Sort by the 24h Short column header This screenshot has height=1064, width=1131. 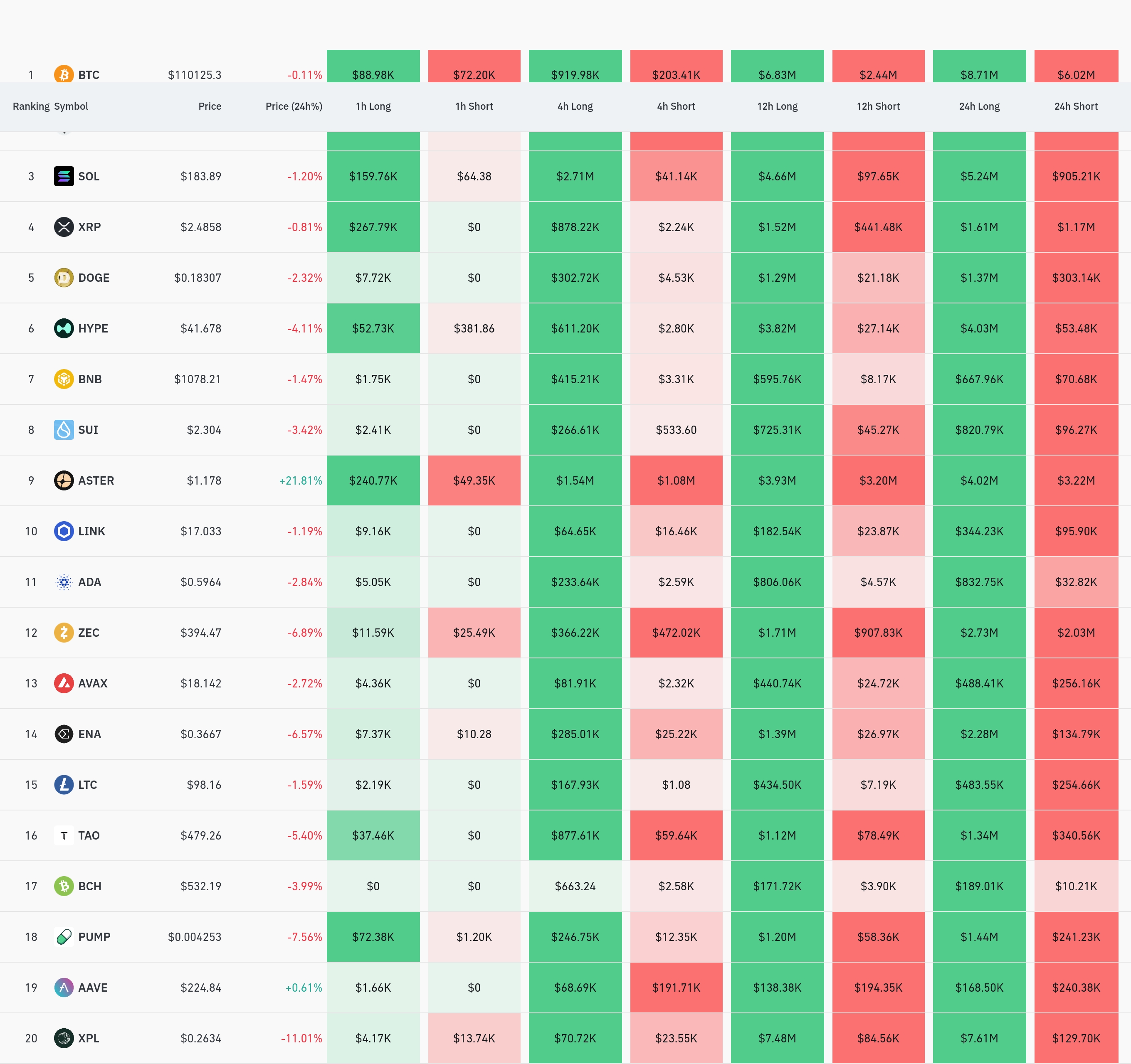(1075, 106)
